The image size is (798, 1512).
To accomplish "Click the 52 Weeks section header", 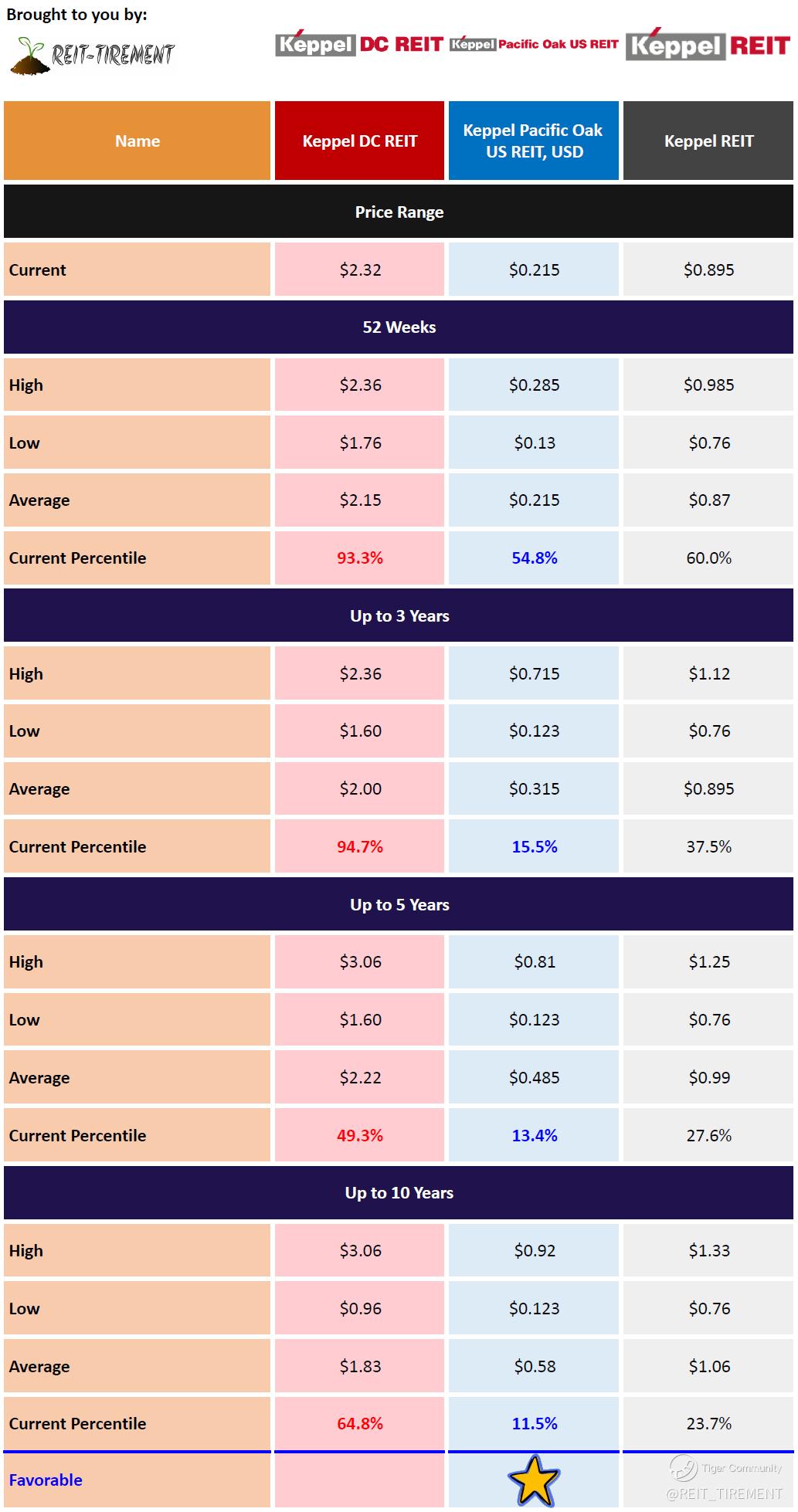I will [399, 327].
